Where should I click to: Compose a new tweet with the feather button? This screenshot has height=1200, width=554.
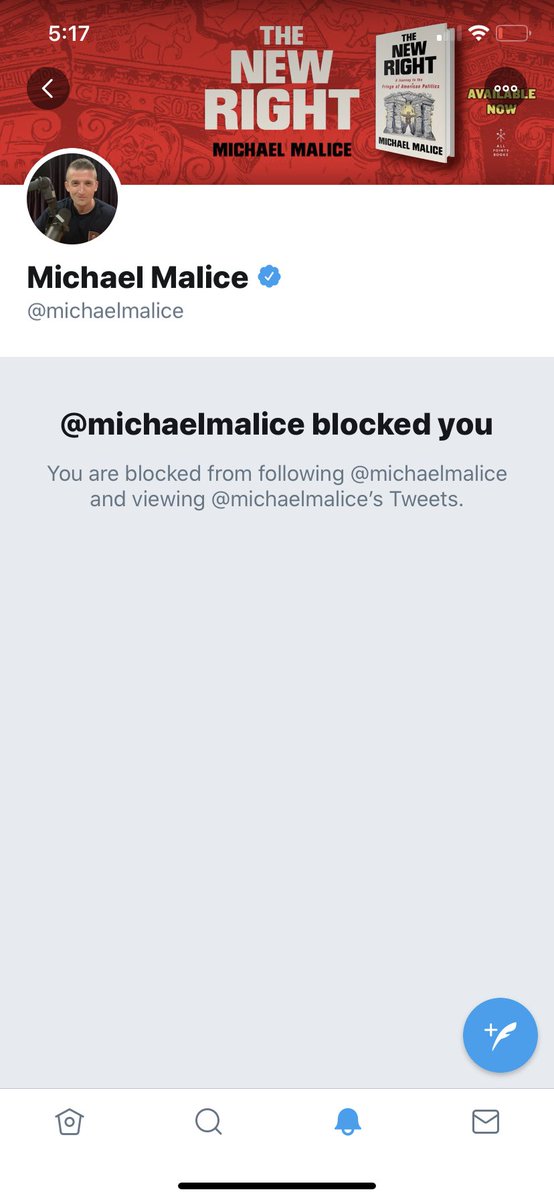(x=500, y=1035)
